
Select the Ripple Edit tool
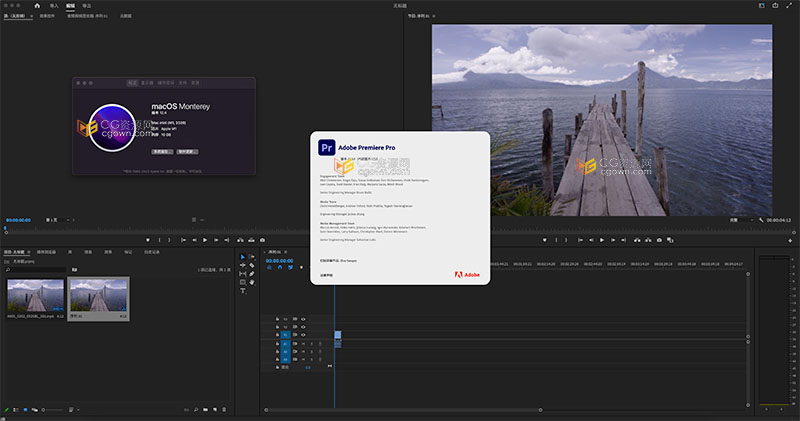242,265
